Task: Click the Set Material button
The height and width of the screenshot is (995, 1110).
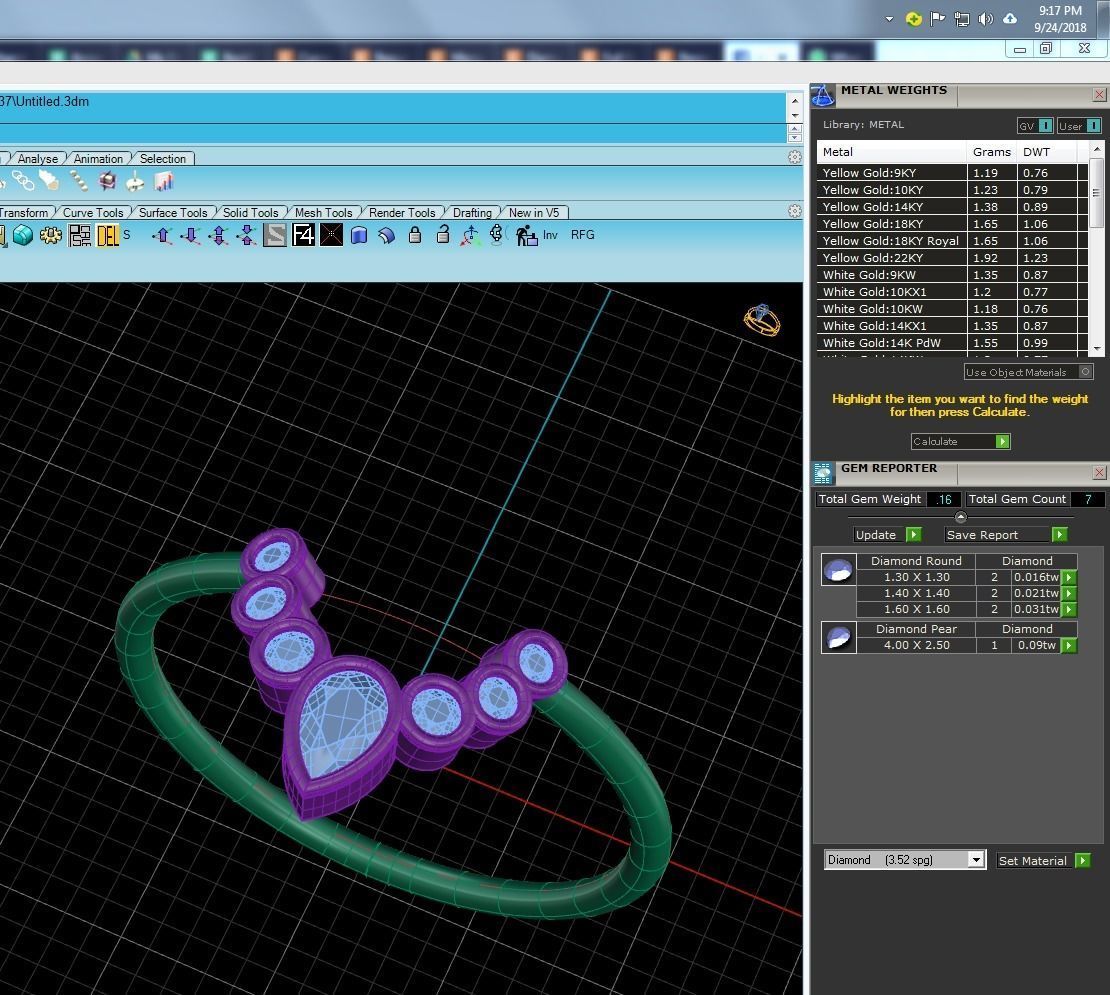Action: [1043, 861]
